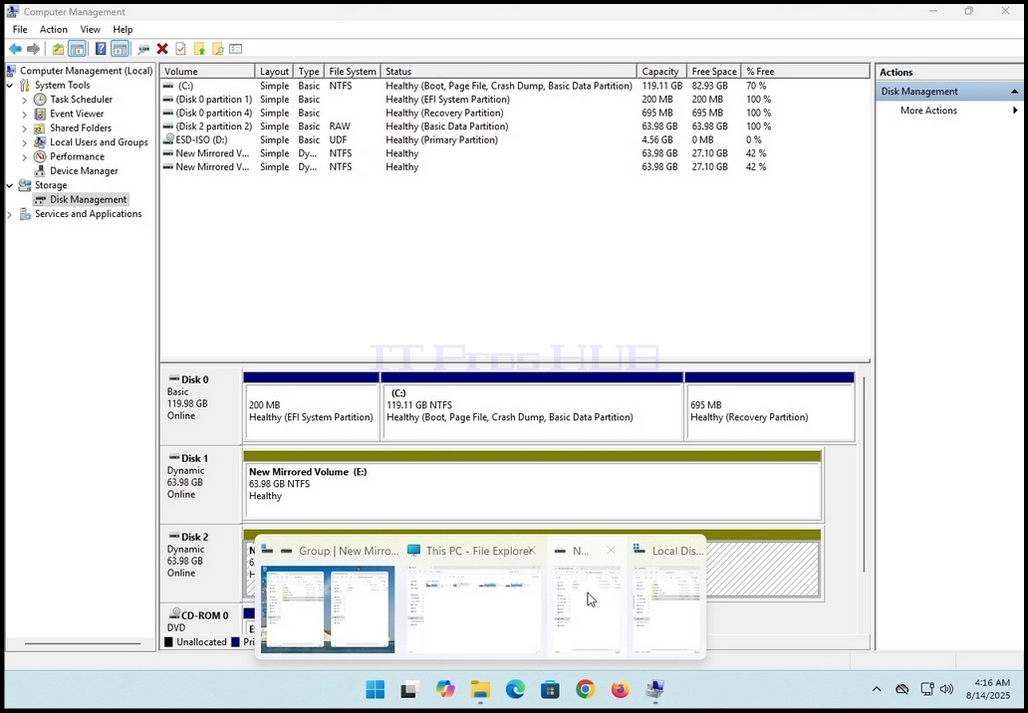The image size is (1028, 713).
Task: Select the 200 MB EFI System Partition block
Action: (311, 406)
